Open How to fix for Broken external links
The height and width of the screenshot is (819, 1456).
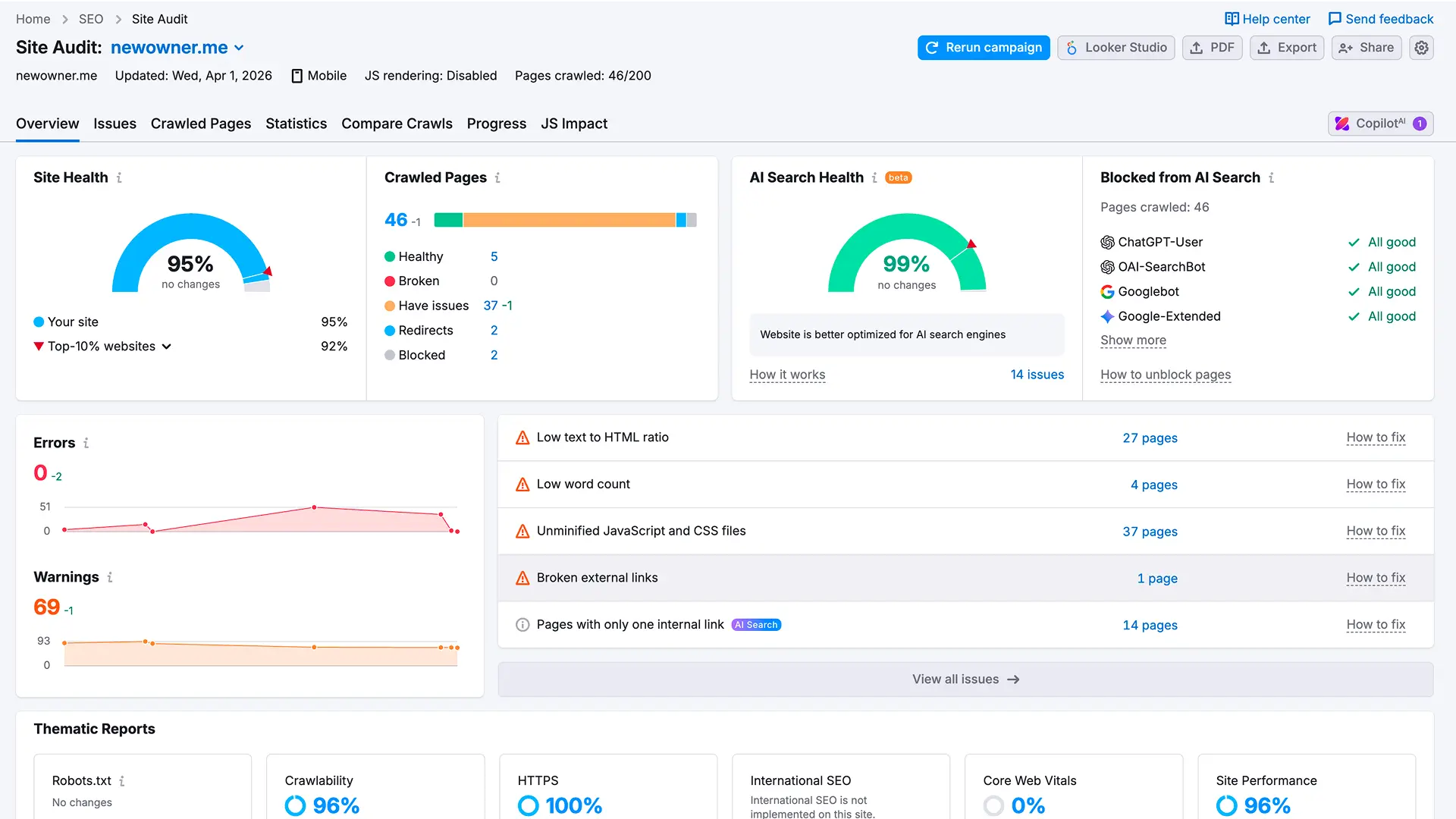[x=1376, y=578]
